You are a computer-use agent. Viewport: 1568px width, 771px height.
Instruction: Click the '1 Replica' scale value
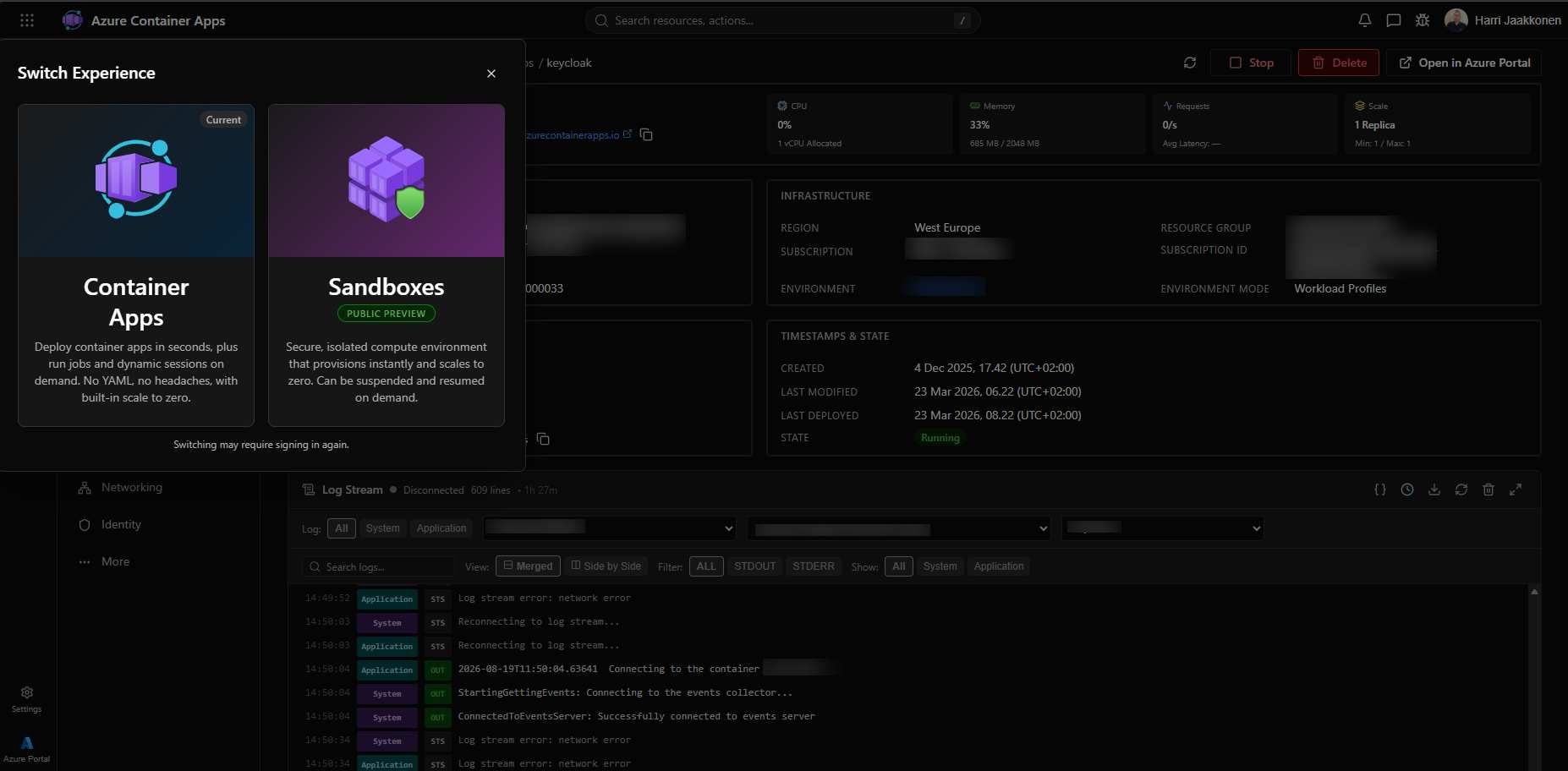(1375, 125)
